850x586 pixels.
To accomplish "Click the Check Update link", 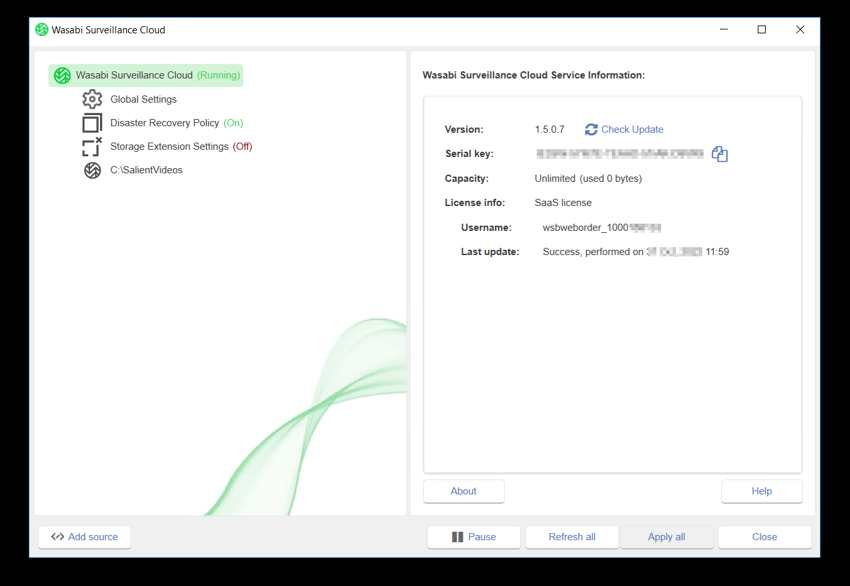I will (632, 130).
